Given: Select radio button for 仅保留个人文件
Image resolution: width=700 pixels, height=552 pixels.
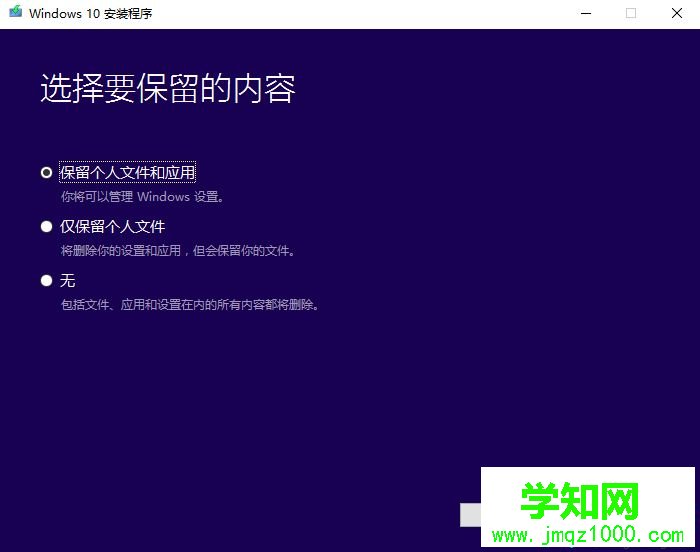Looking at the screenshot, I should 46,226.
